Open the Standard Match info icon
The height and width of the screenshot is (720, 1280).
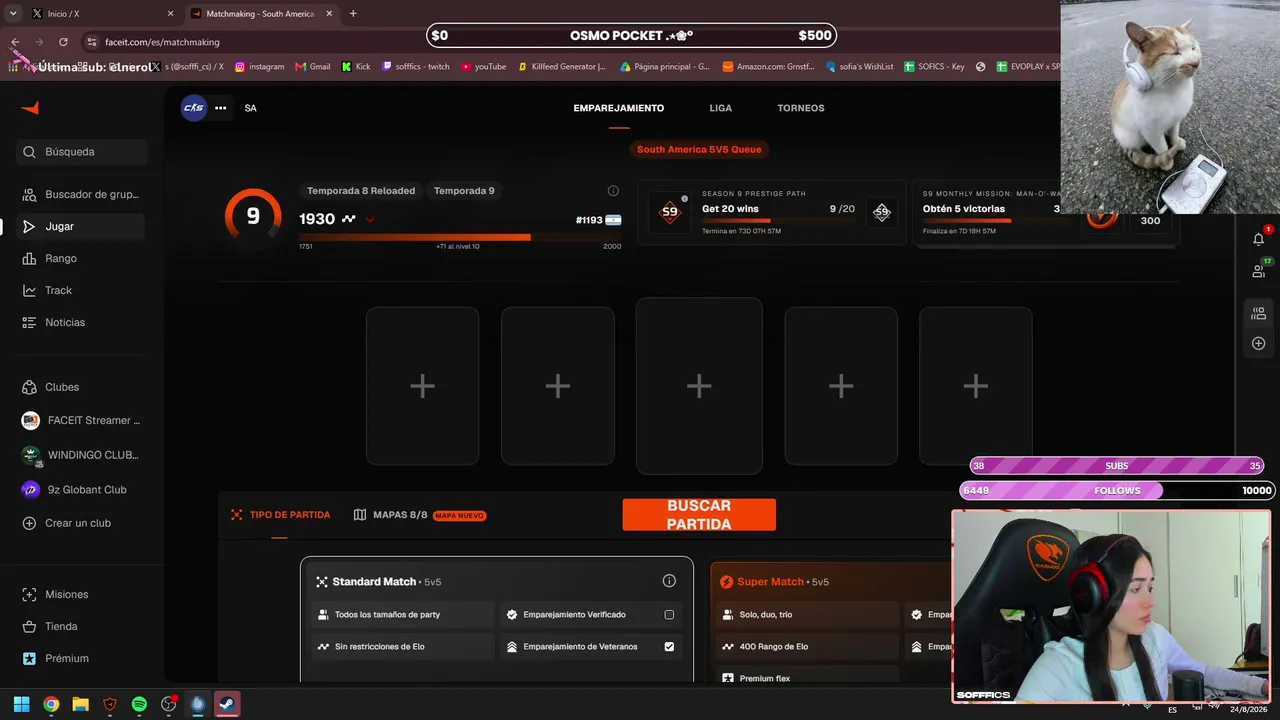pos(669,581)
